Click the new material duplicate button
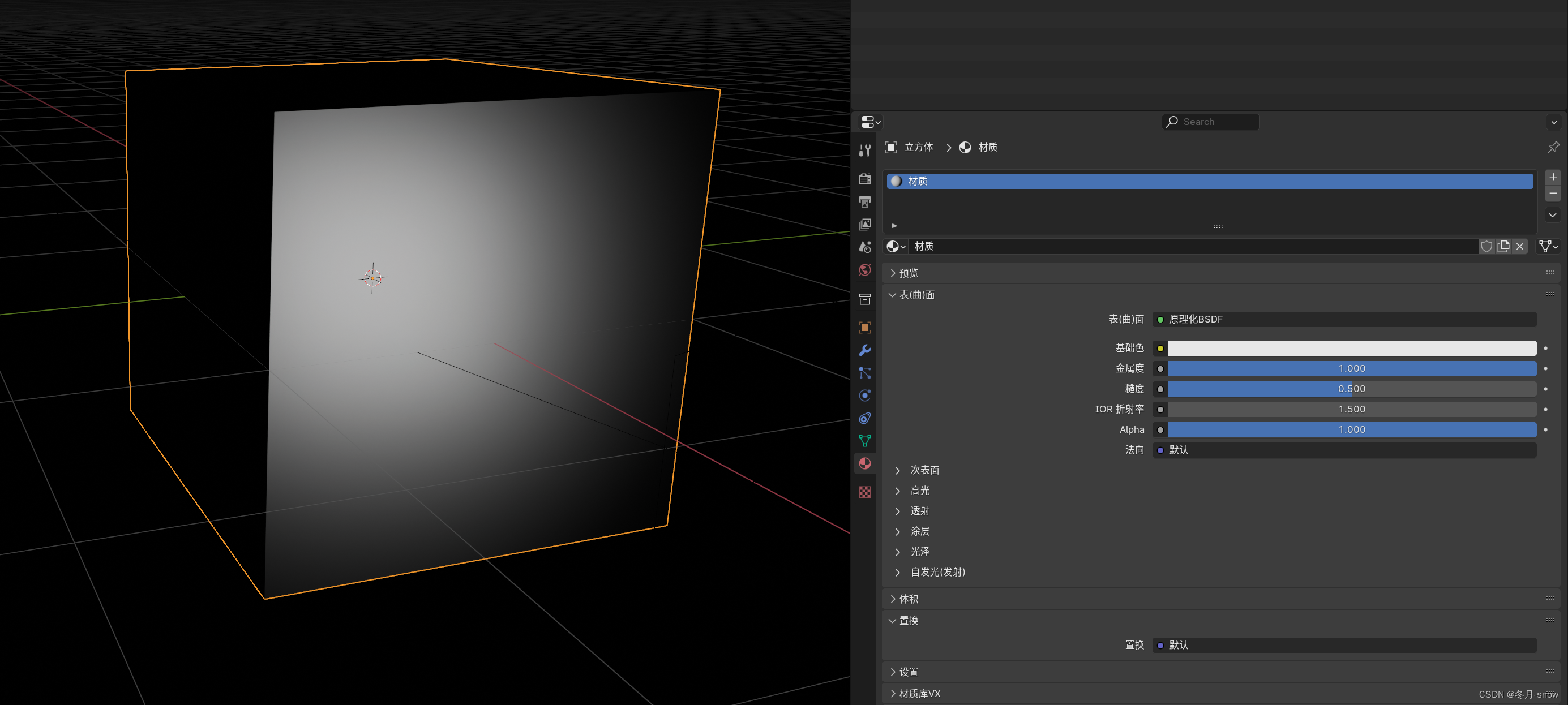This screenshot has height=705, width=1568. [1503, 246]
